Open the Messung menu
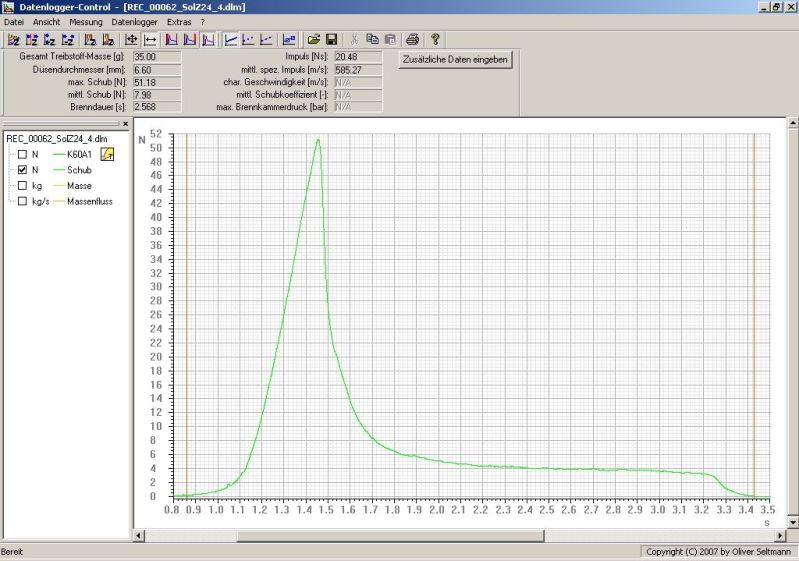The width and height of the screenshot is (799, 561). point(85,21)
